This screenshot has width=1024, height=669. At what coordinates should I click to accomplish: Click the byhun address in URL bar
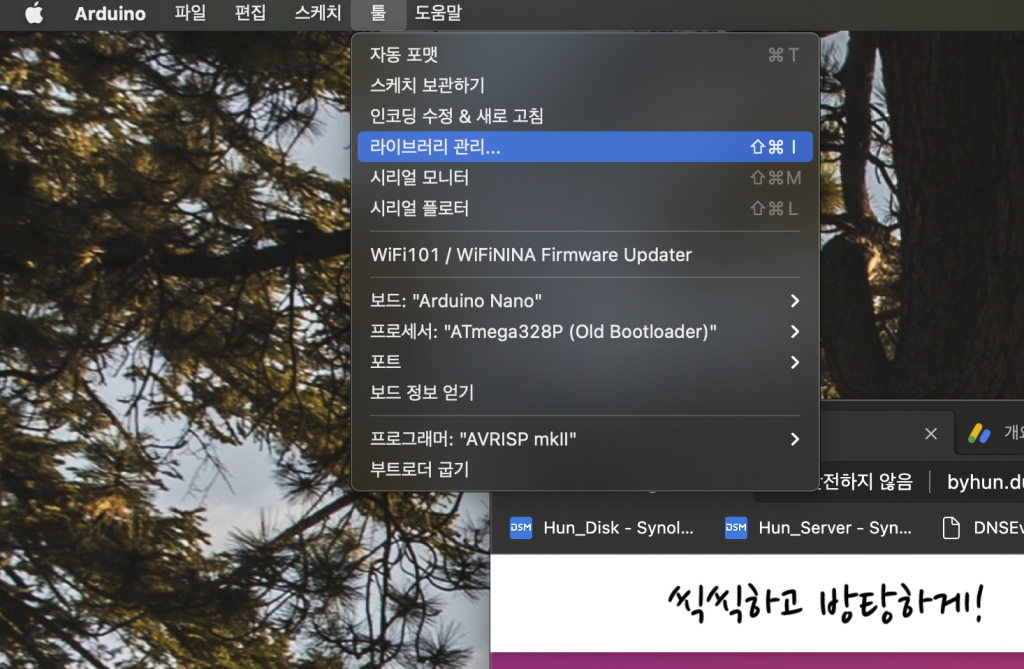point(985,482)
